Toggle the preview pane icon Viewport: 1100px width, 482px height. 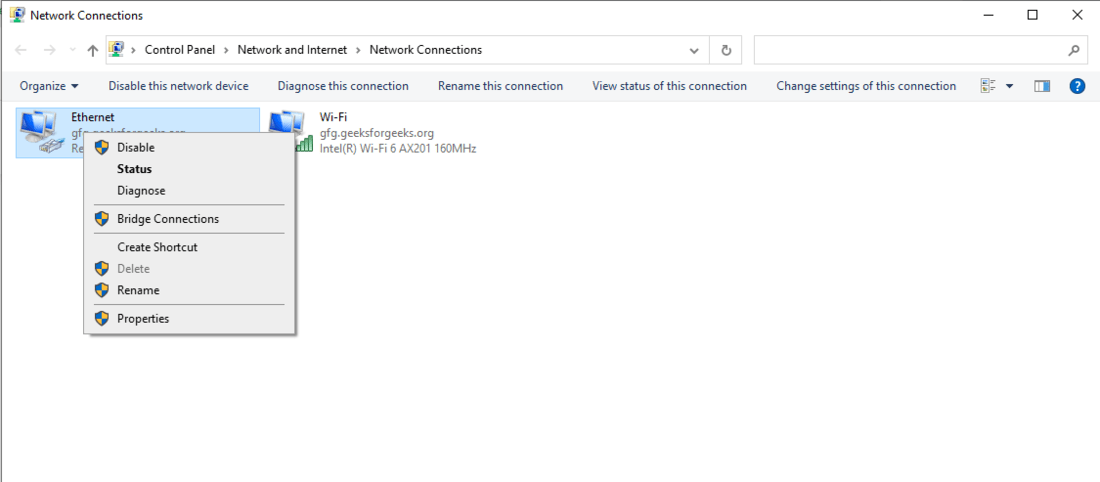(1042, 86)
